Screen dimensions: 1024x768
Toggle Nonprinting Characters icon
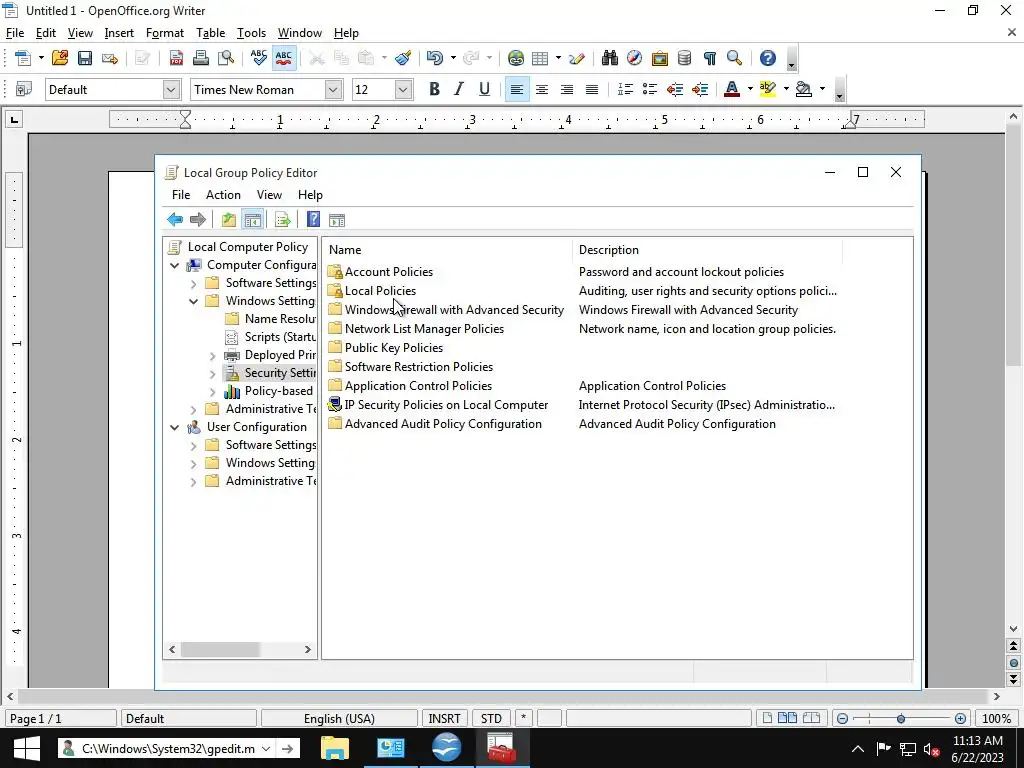click(709, 58)
